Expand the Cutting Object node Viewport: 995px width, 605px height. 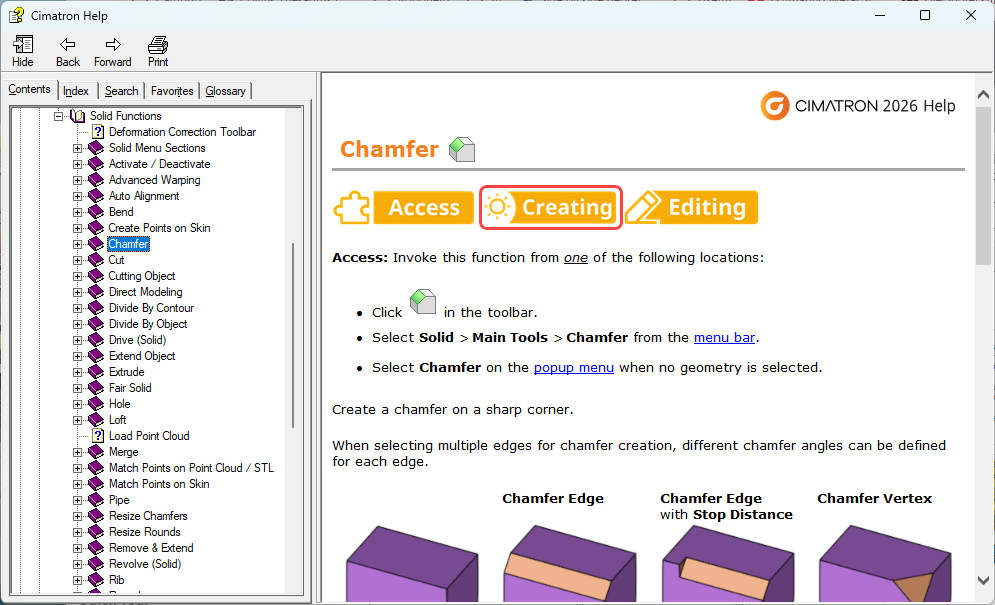point(77,276)
